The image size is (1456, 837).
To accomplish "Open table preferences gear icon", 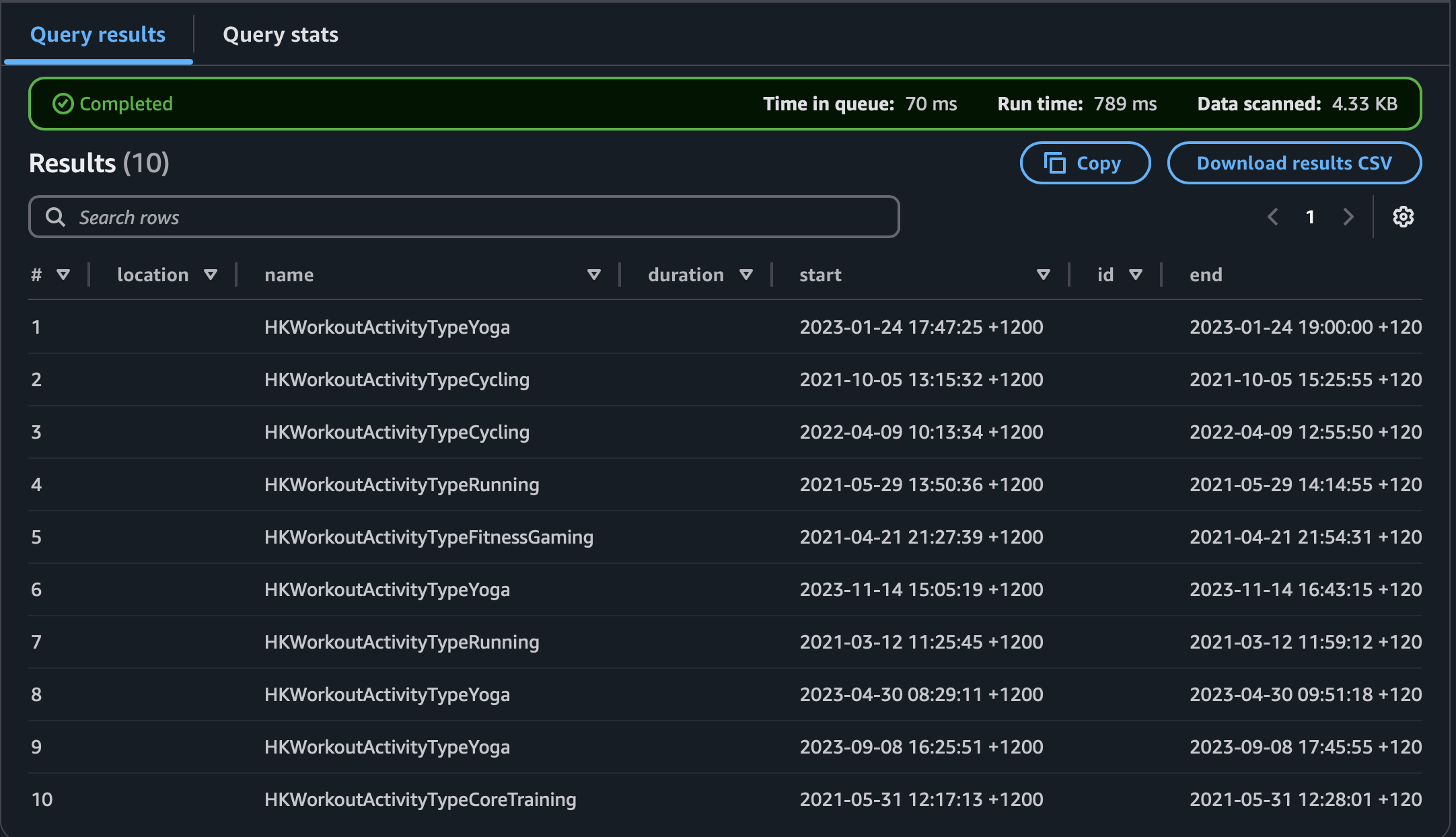I will point(1403,217).
